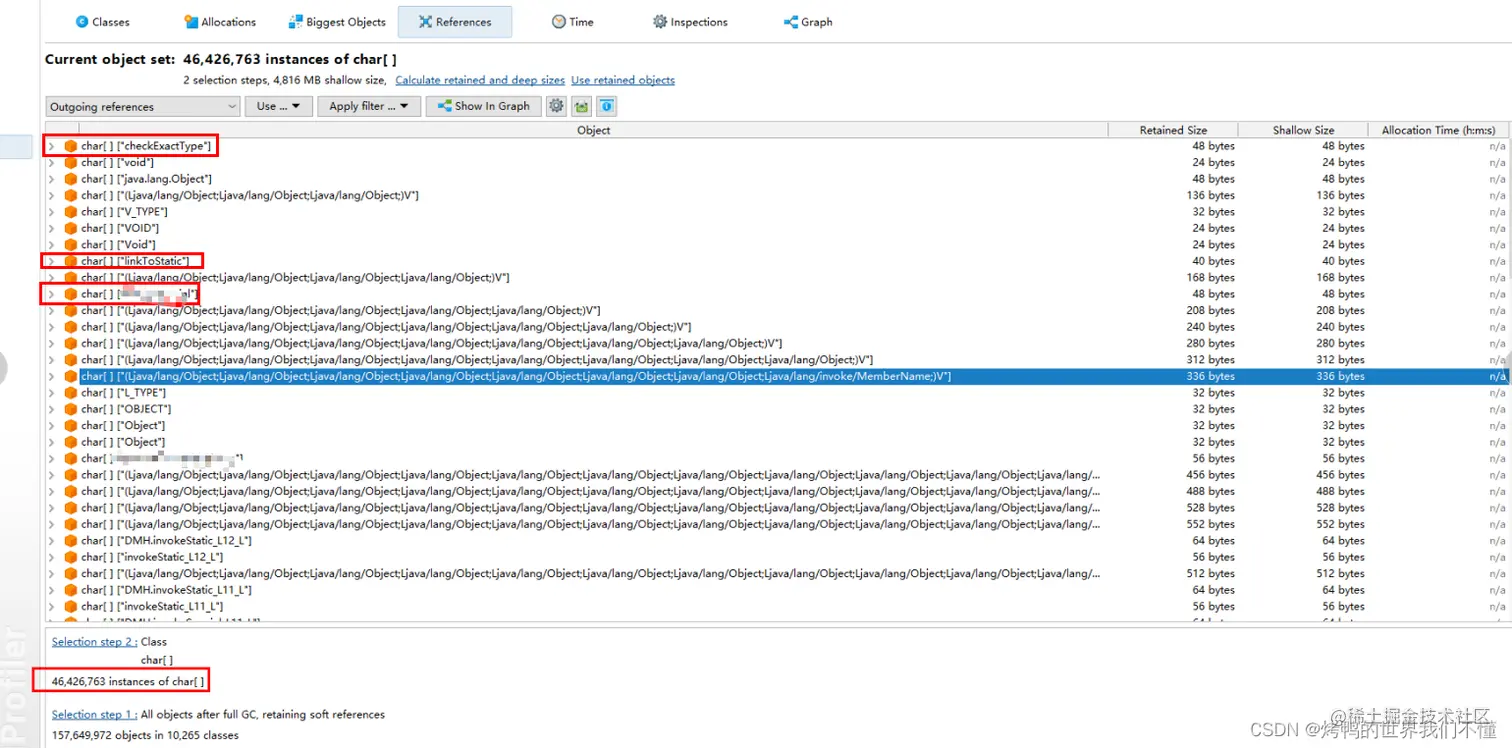Click the Inspections tab gear icon

[660, 22]
